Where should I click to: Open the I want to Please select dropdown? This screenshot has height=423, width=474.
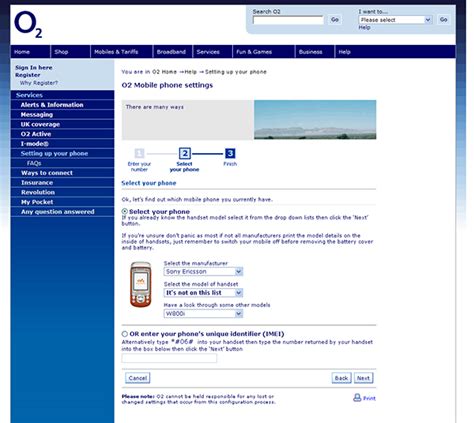[395, 20]
